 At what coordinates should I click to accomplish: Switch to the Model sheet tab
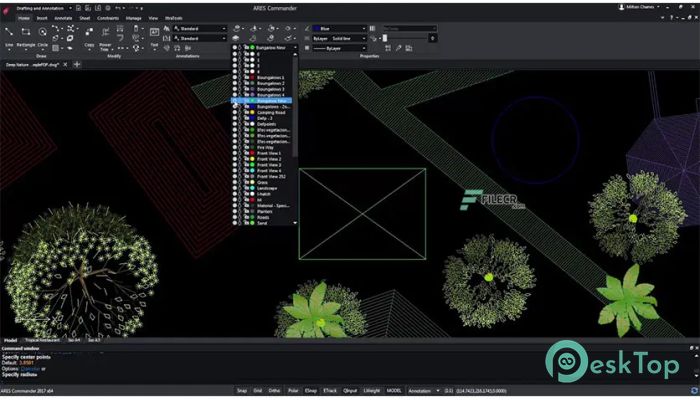click(x=10, y=340)
